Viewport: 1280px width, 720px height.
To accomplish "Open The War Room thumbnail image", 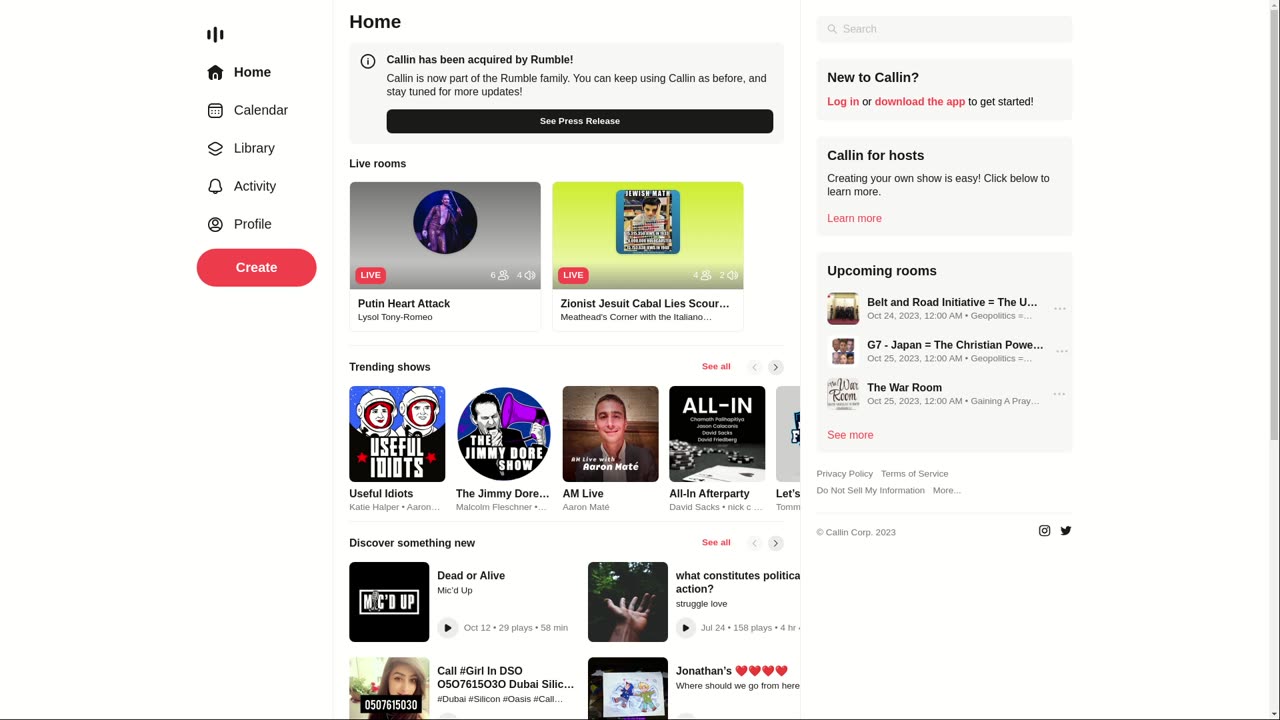I will coord(843,394).
